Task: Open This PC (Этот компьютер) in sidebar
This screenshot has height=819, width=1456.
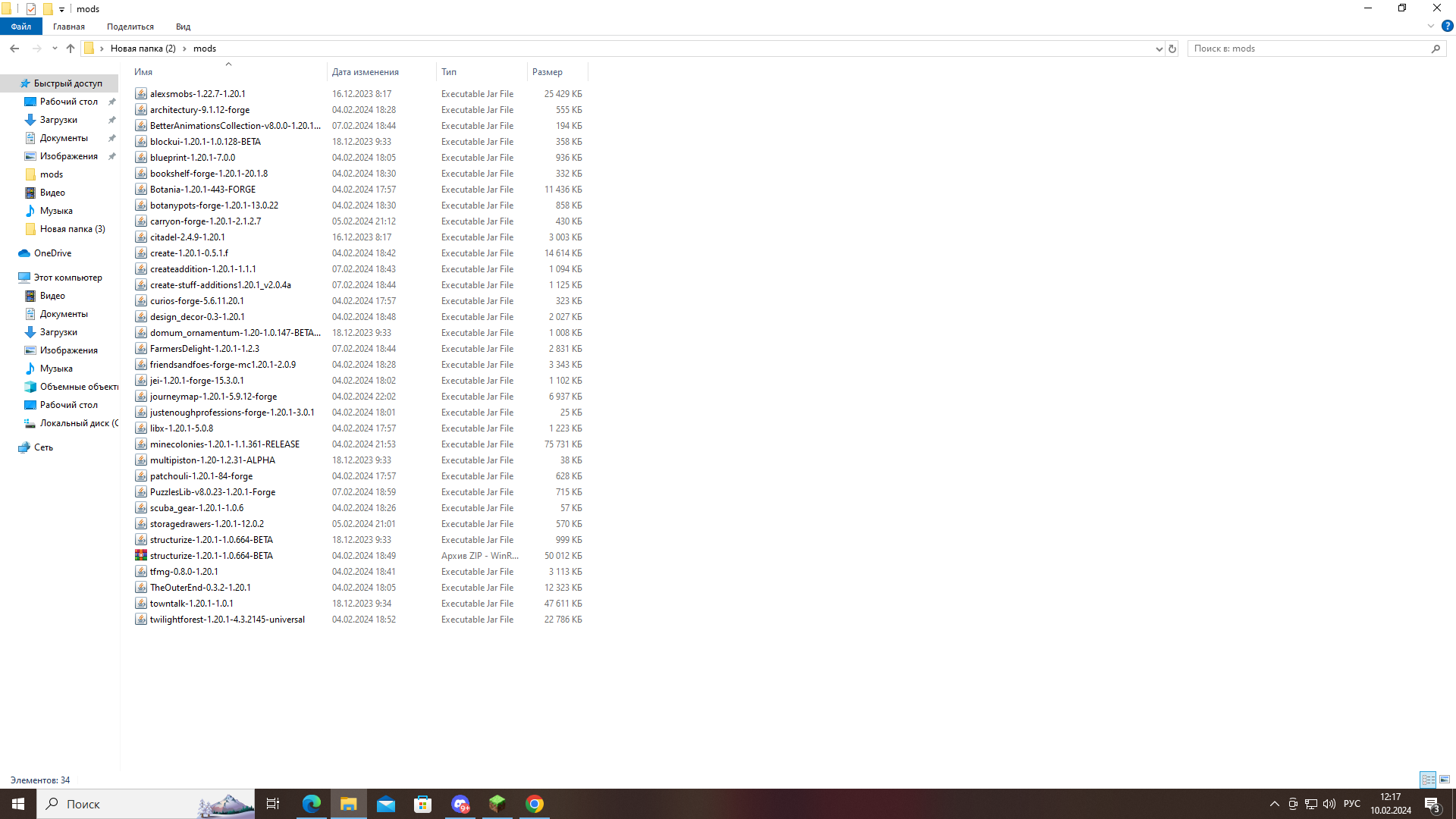Action: (x=67, y=278)
